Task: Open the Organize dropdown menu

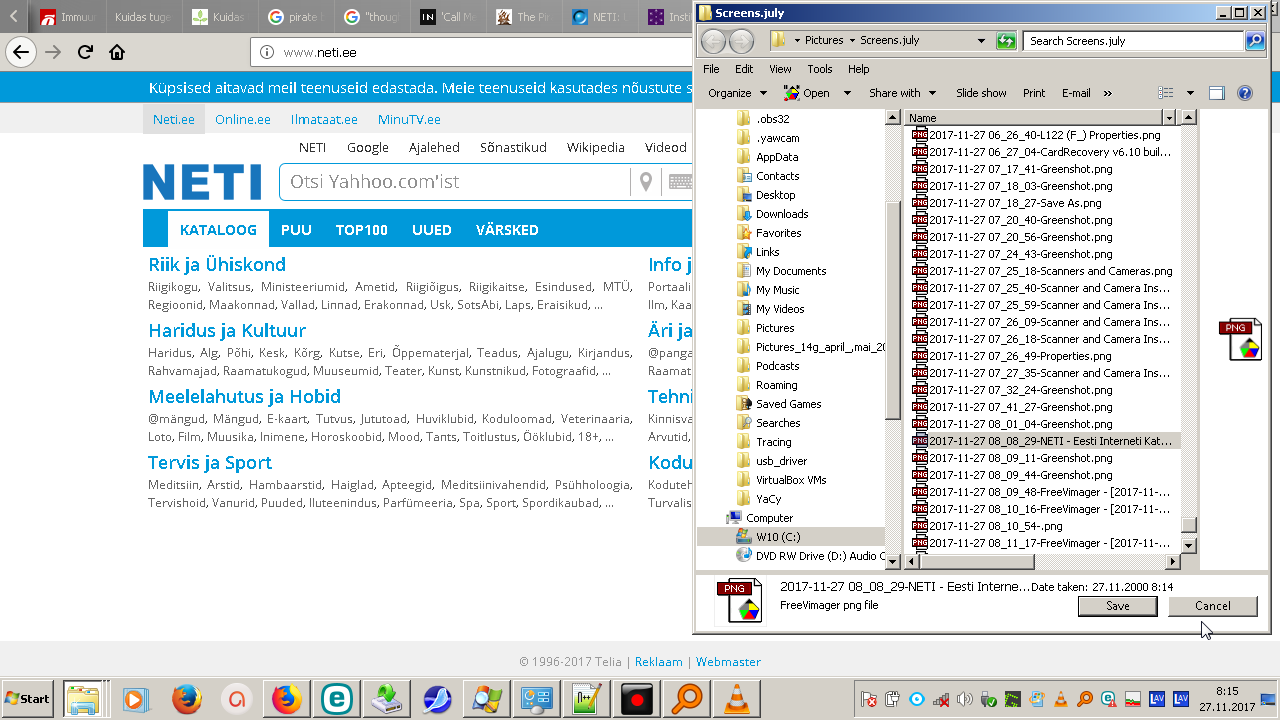Action: click(x=736, y=93)
